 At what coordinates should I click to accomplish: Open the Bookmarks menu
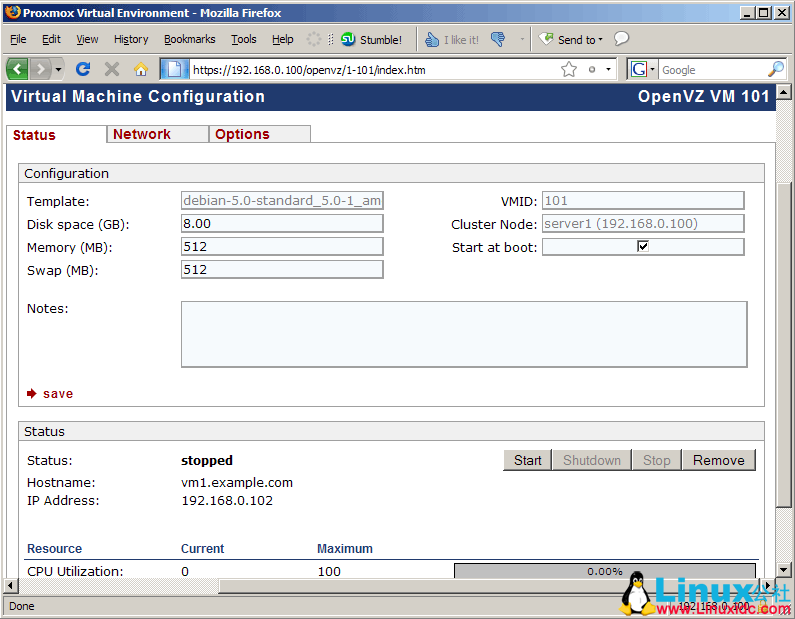(189, 39)
